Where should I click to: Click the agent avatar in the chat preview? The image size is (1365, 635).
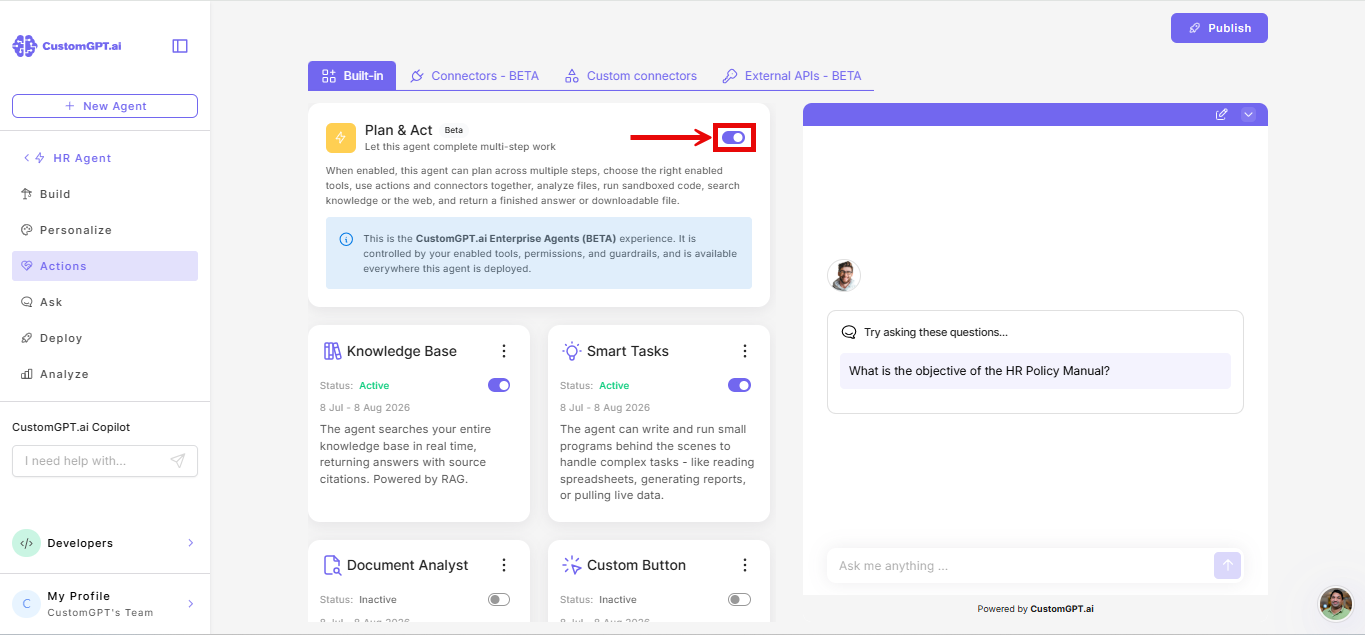coord(844,275)
